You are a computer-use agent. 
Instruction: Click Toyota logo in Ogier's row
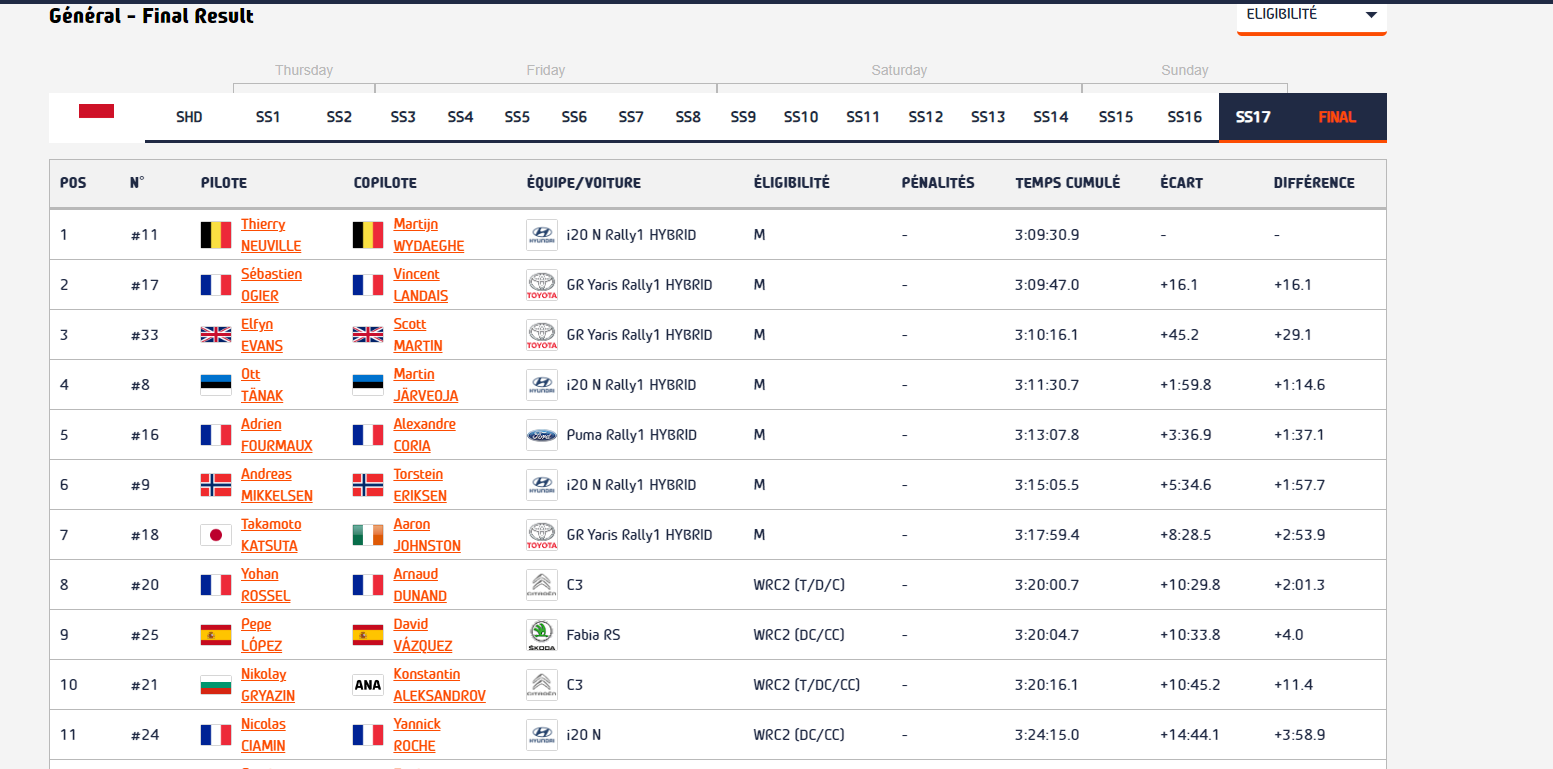click(542, 285)
